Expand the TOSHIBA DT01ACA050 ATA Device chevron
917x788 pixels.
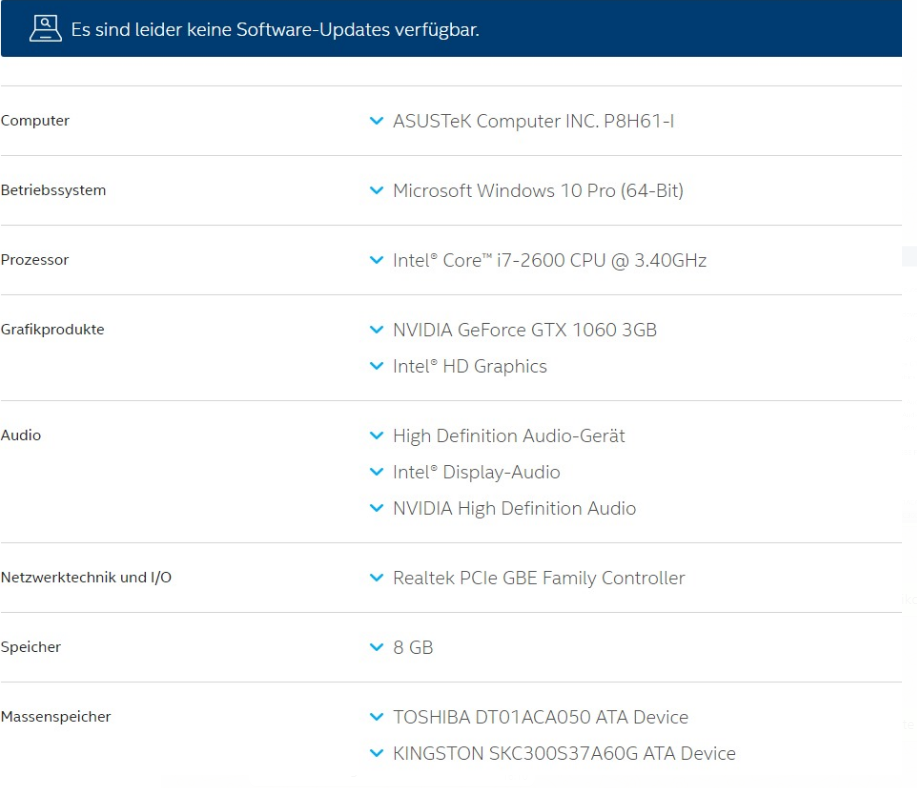pyautogui.click(x=377, y=717)
